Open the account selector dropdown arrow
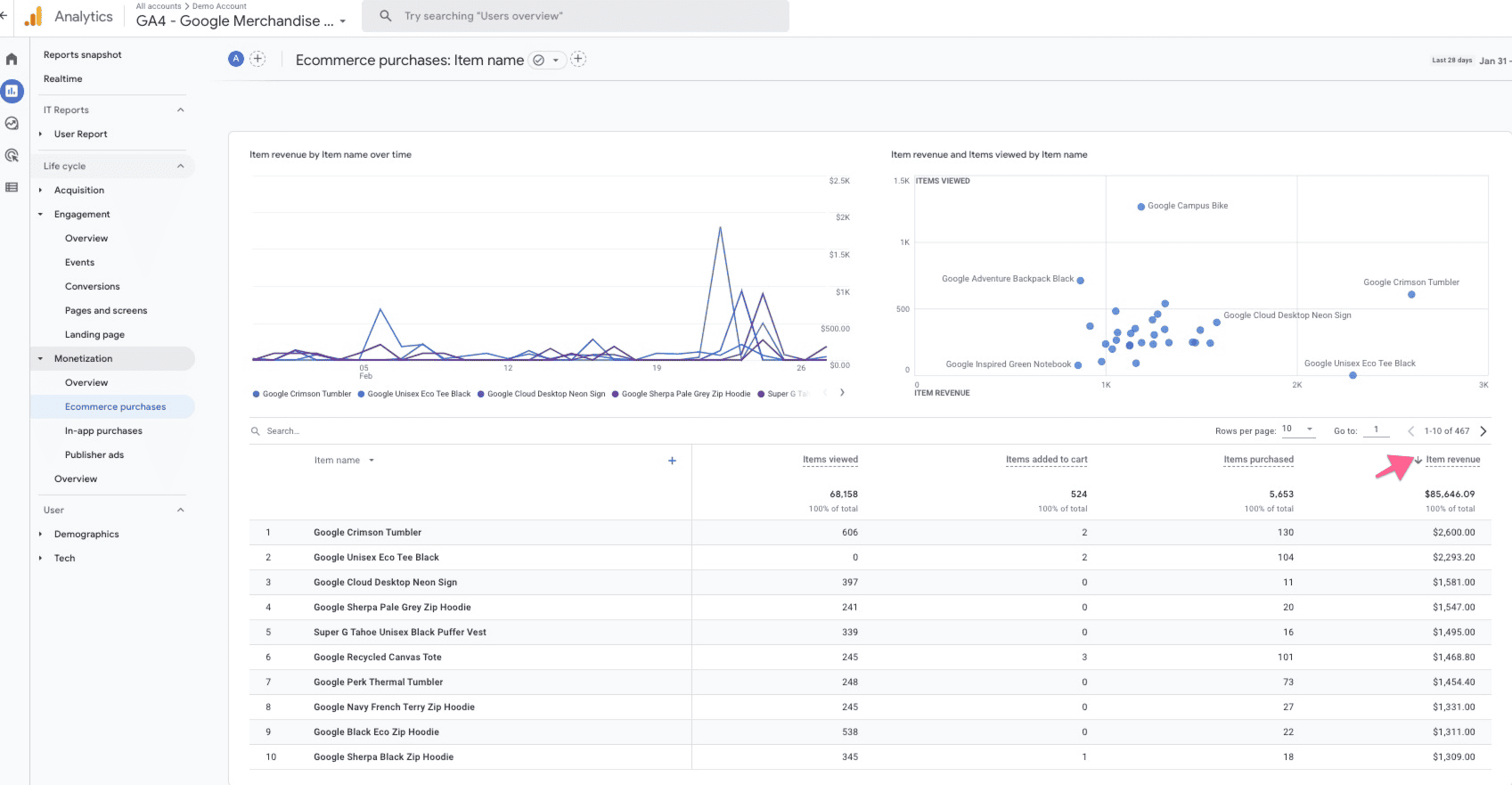Screen dimensions: 1512x785 coord(343,21)
